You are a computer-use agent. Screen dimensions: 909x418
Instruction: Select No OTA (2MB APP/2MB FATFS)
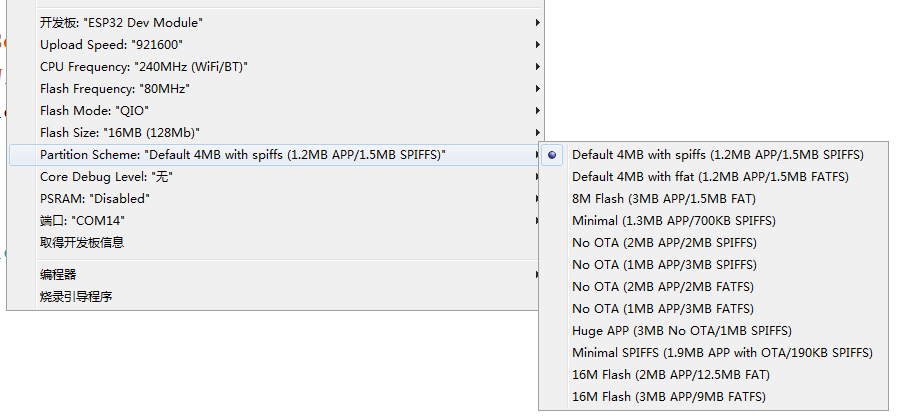coord(714,287)
